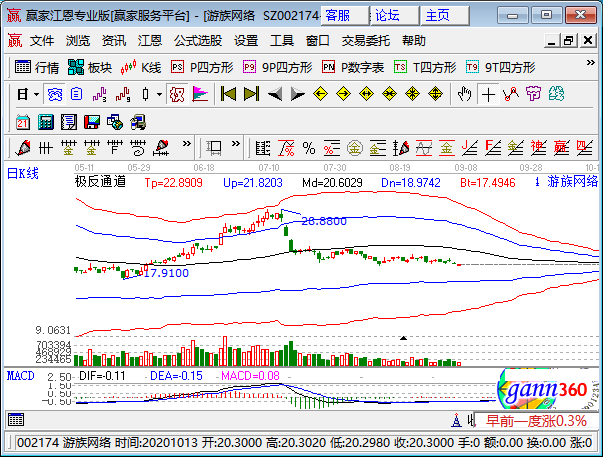Click the yellow diamond horizontal-compress icon

point(389,94)
